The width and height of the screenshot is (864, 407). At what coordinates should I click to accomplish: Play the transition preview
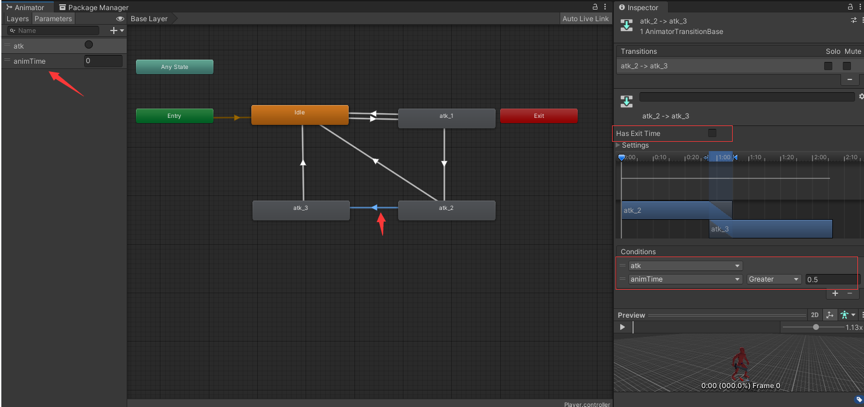coord(622,327)
